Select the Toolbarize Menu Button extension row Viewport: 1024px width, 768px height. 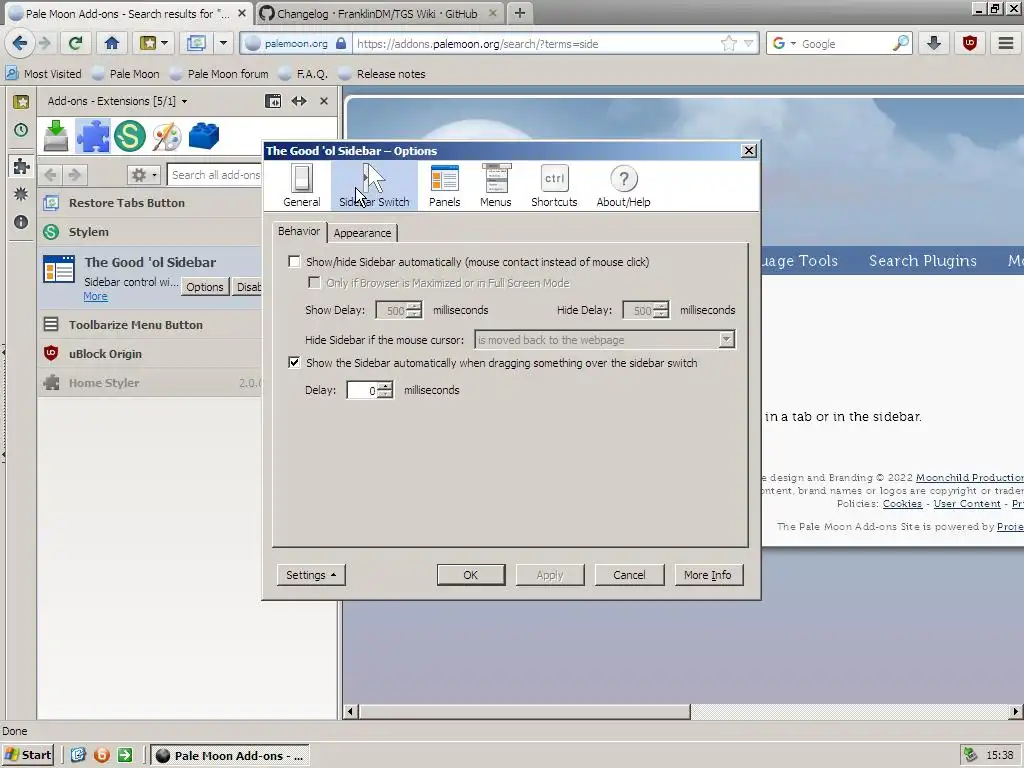150,325
